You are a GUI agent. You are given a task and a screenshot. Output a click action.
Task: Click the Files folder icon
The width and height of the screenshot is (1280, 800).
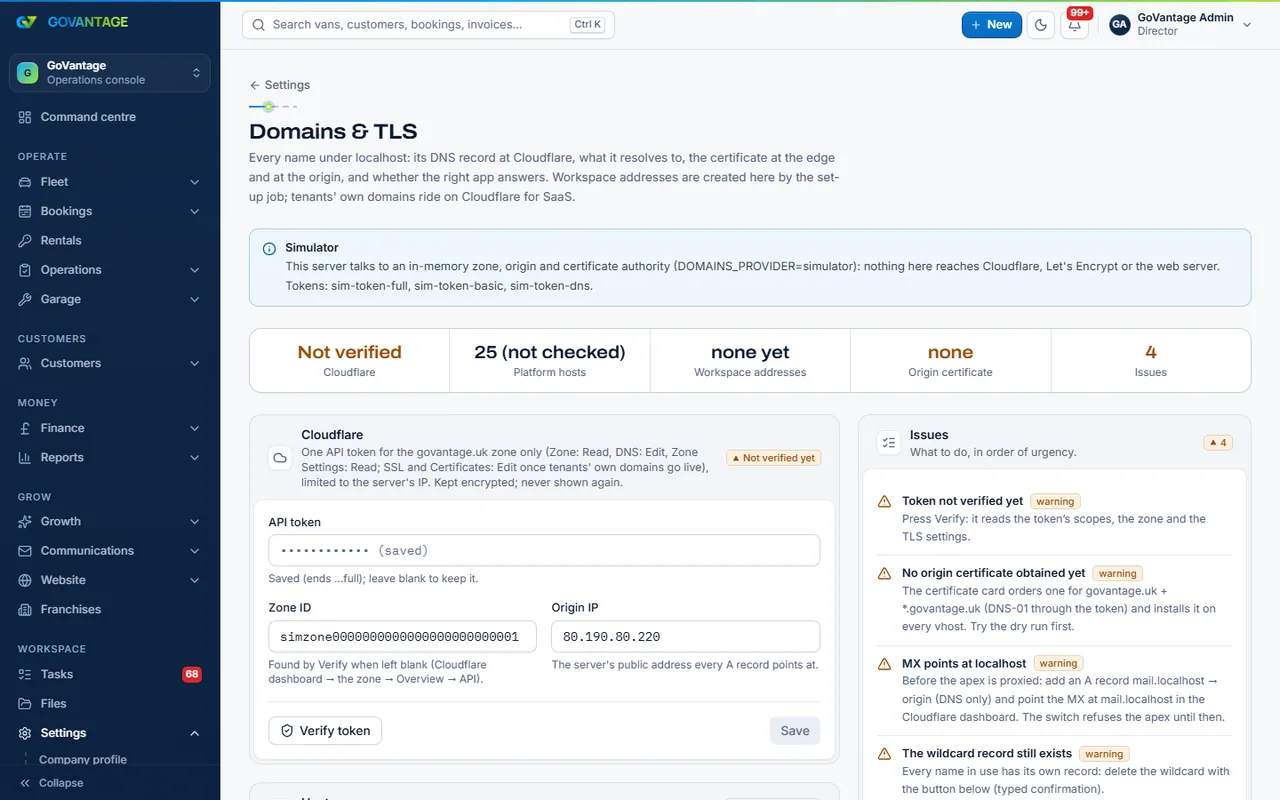(25, 703)
